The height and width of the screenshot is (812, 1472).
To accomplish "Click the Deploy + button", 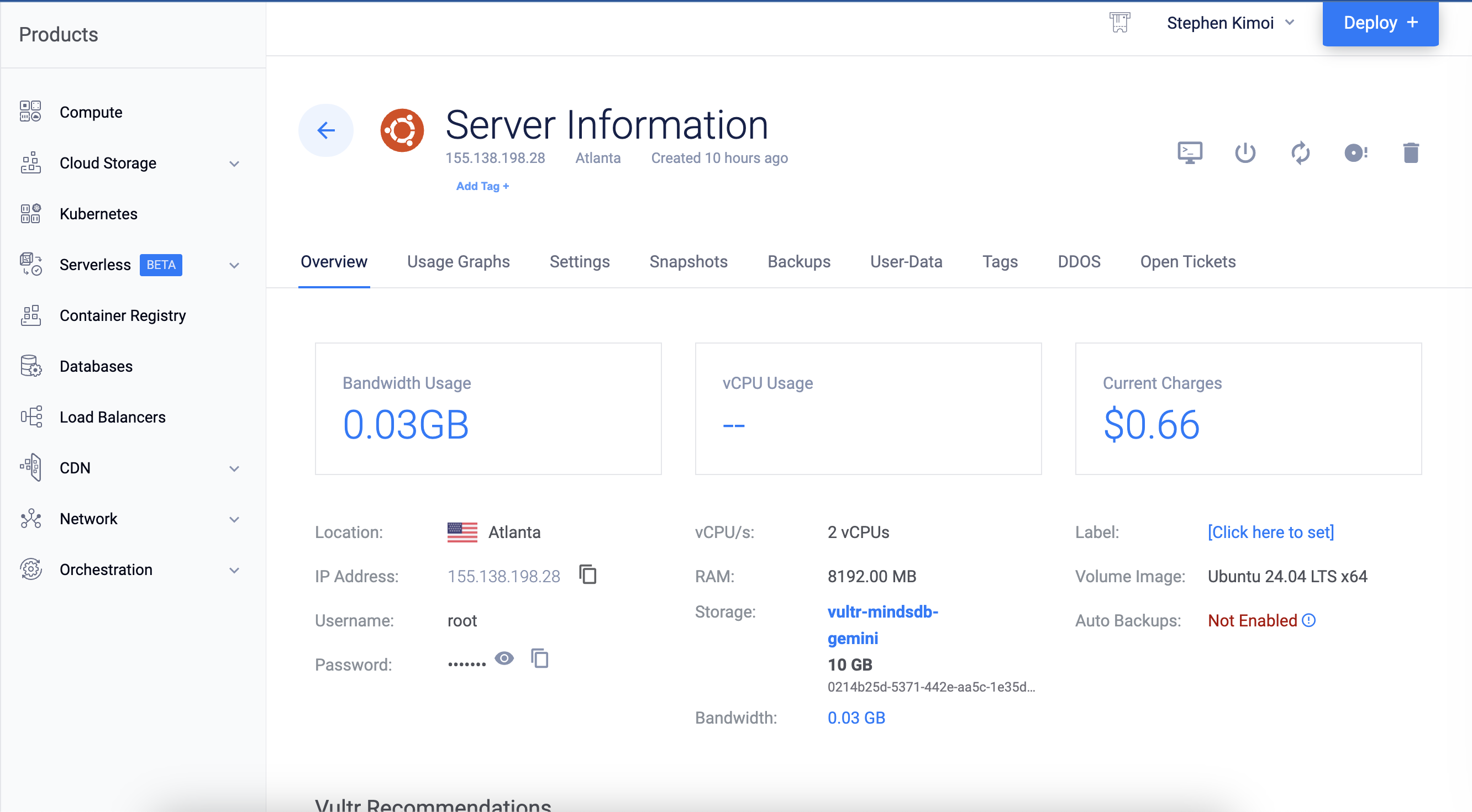I will point(1380,23).
